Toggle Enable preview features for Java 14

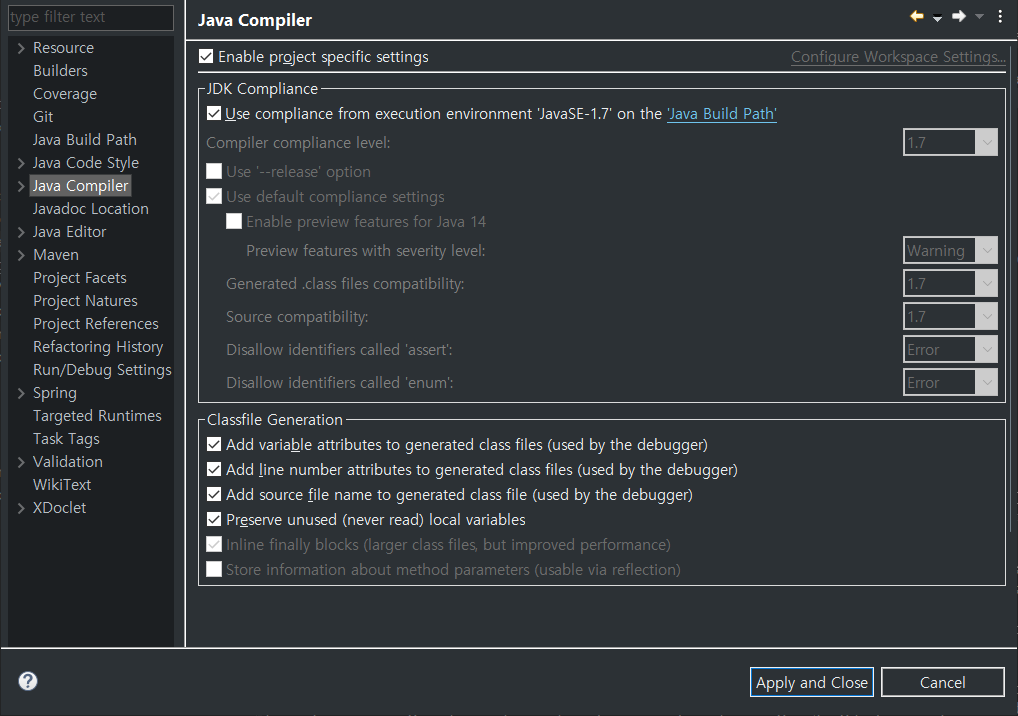[x=234, y=221]
